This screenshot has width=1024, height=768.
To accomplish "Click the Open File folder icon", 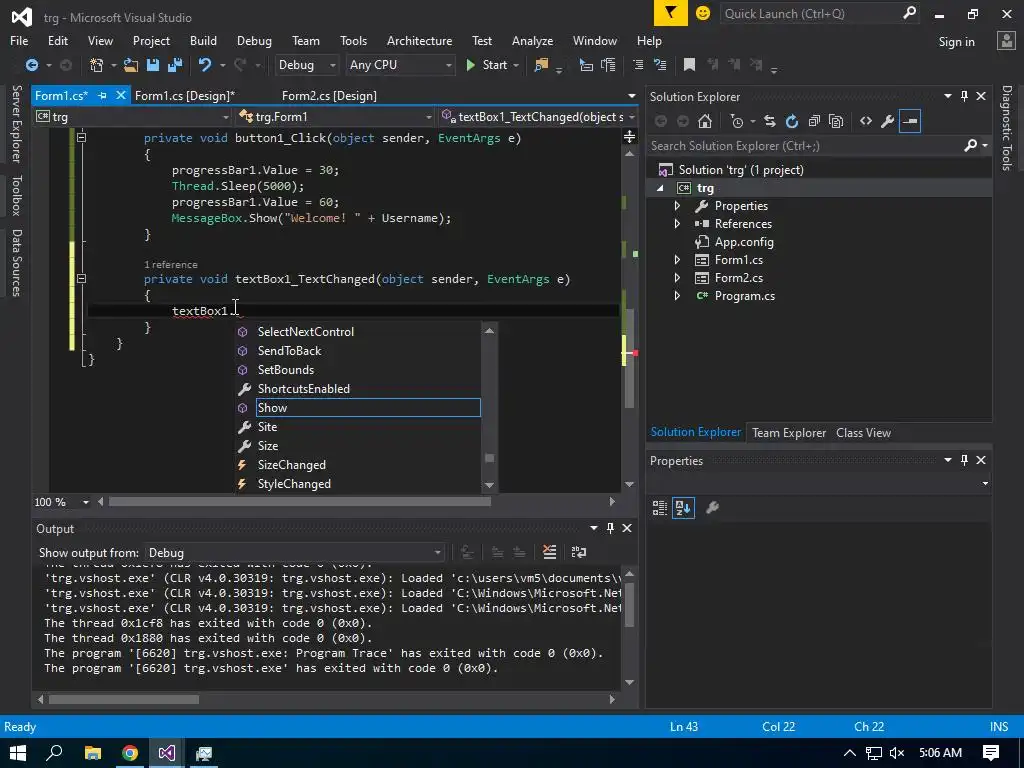I will coord(131,65).
